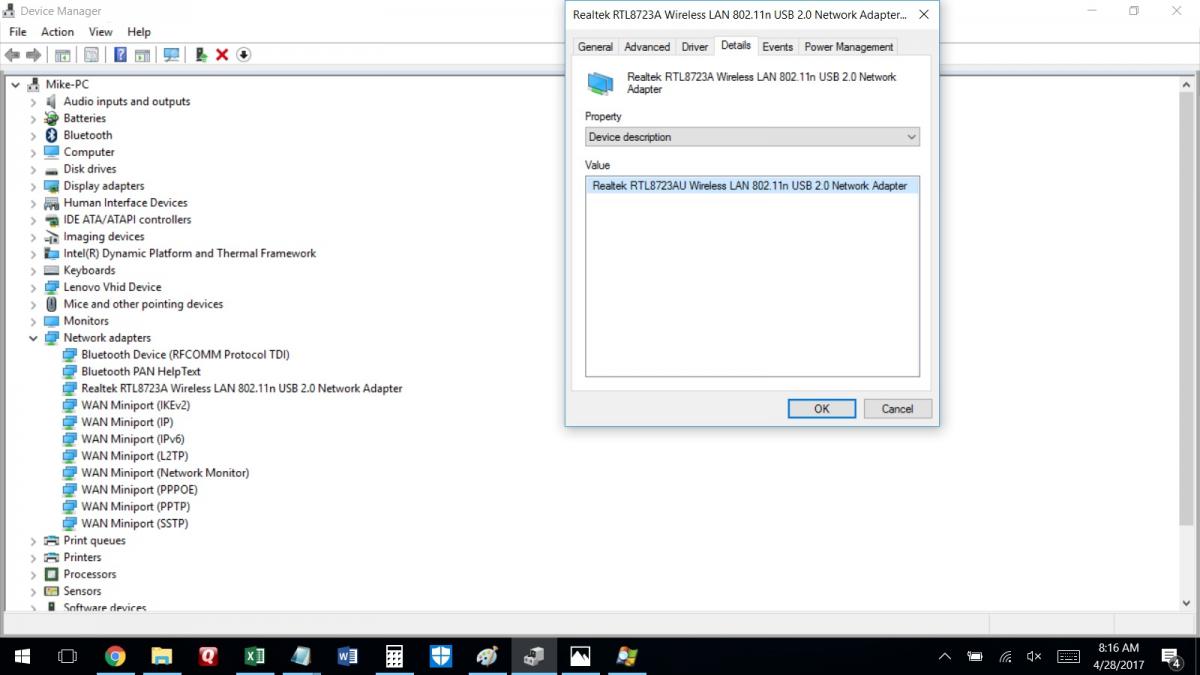This screenshot has width=1200, height=675.
Task: Open the File menu
Action: [18, 32]
